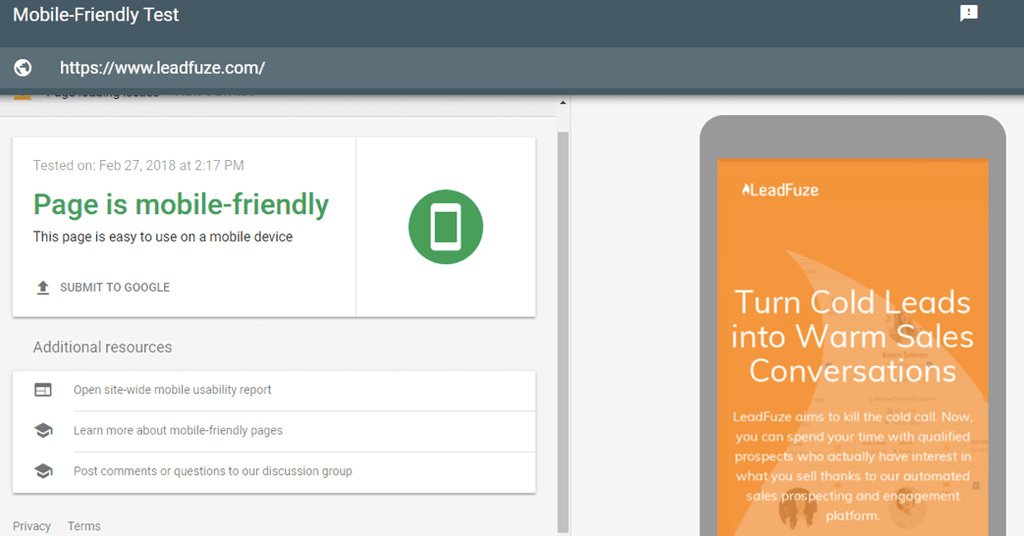Edit the URL field https://www.leadfuze.com/

[x=162, y=68]
